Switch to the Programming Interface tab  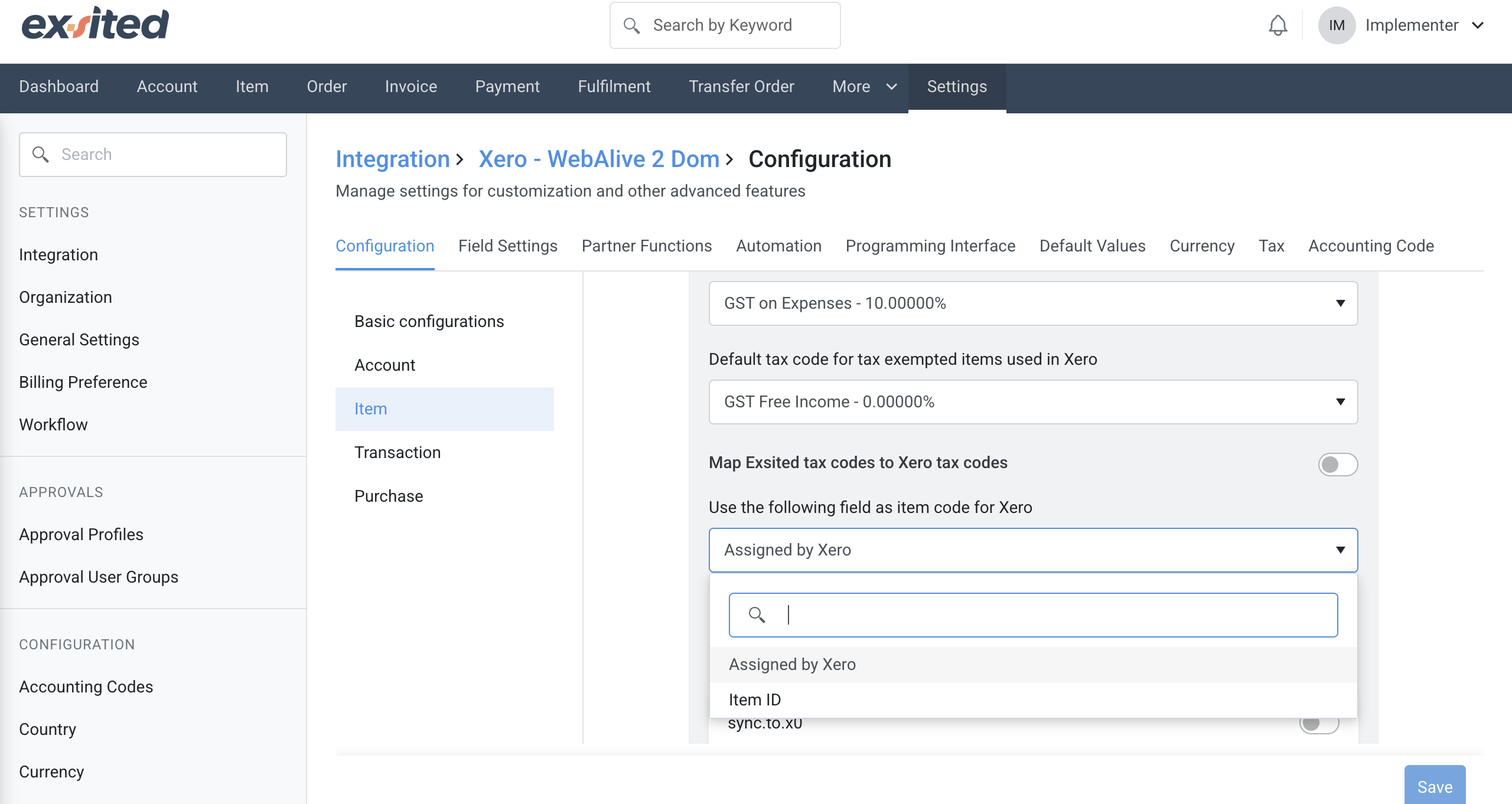[x=930, y=246]
